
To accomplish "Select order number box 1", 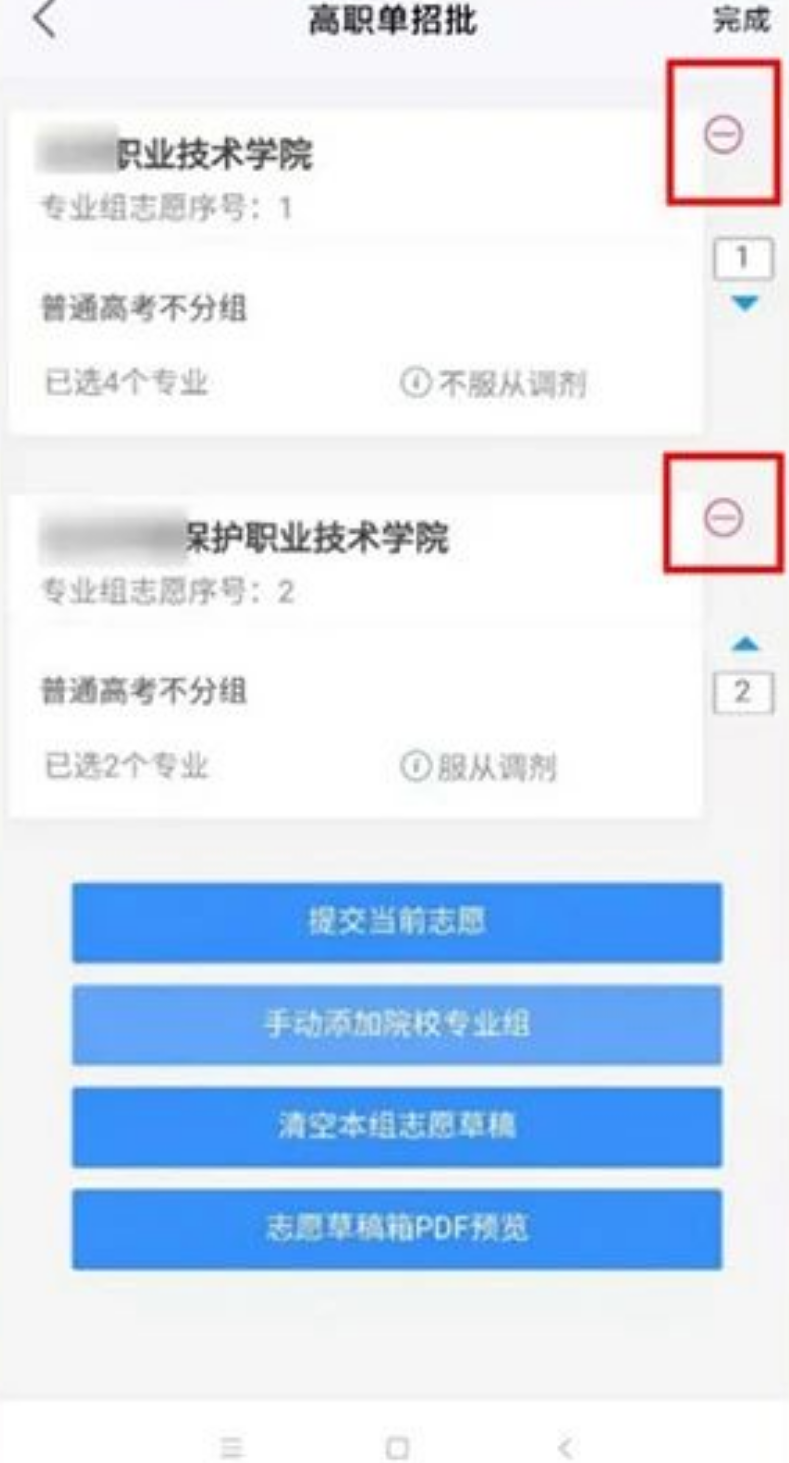I will (743, 259).
